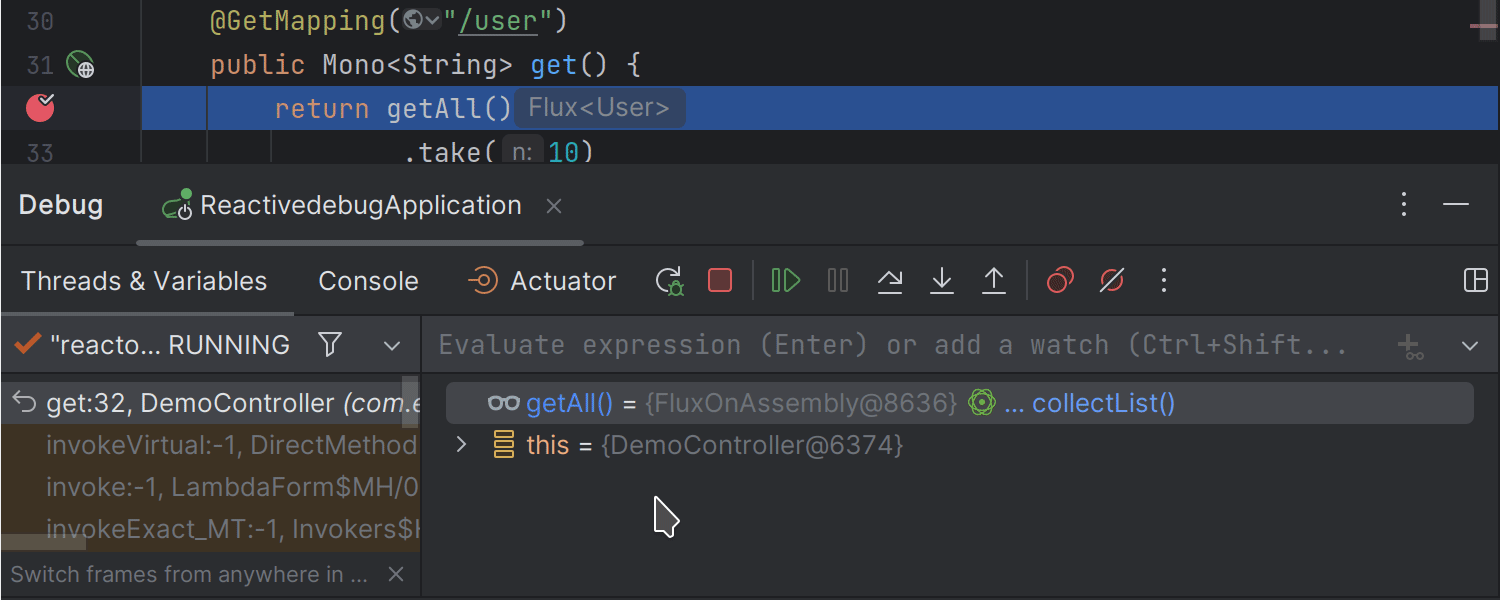Select the get:32, DemoController frame
This screenshot has width=1500, height=600.
210,403
